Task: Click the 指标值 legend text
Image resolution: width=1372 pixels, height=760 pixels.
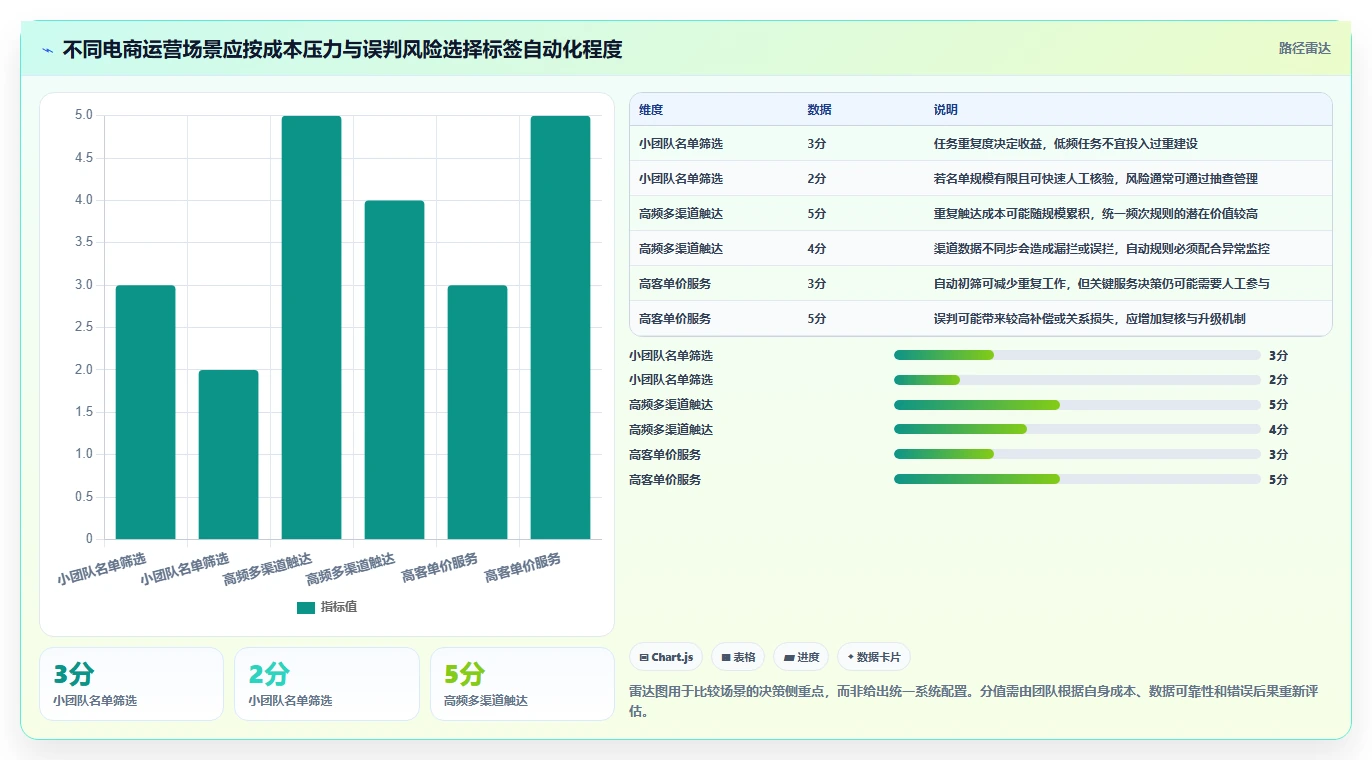Action: (339, 607)
